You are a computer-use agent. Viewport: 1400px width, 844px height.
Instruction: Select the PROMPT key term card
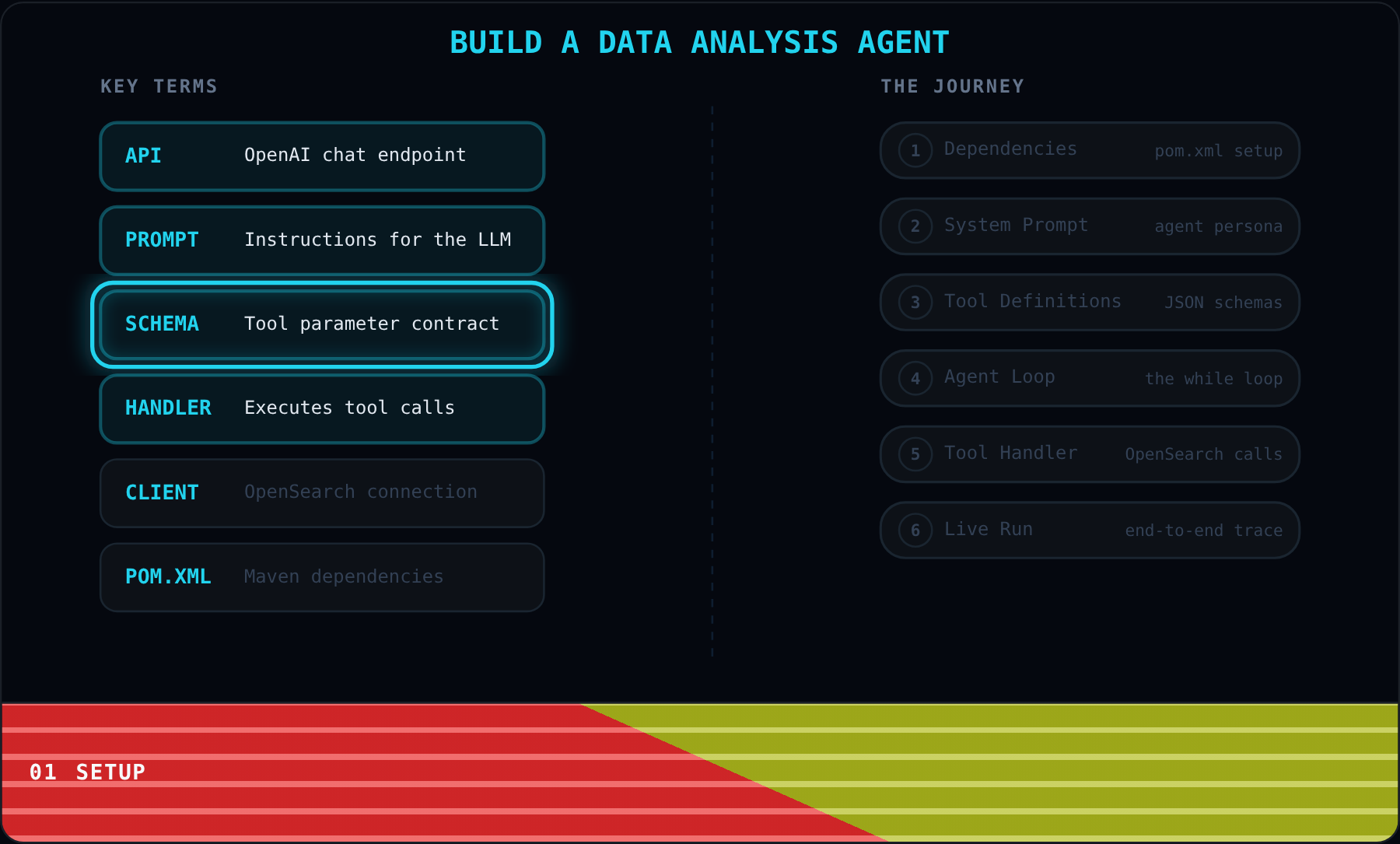(322, 240)
